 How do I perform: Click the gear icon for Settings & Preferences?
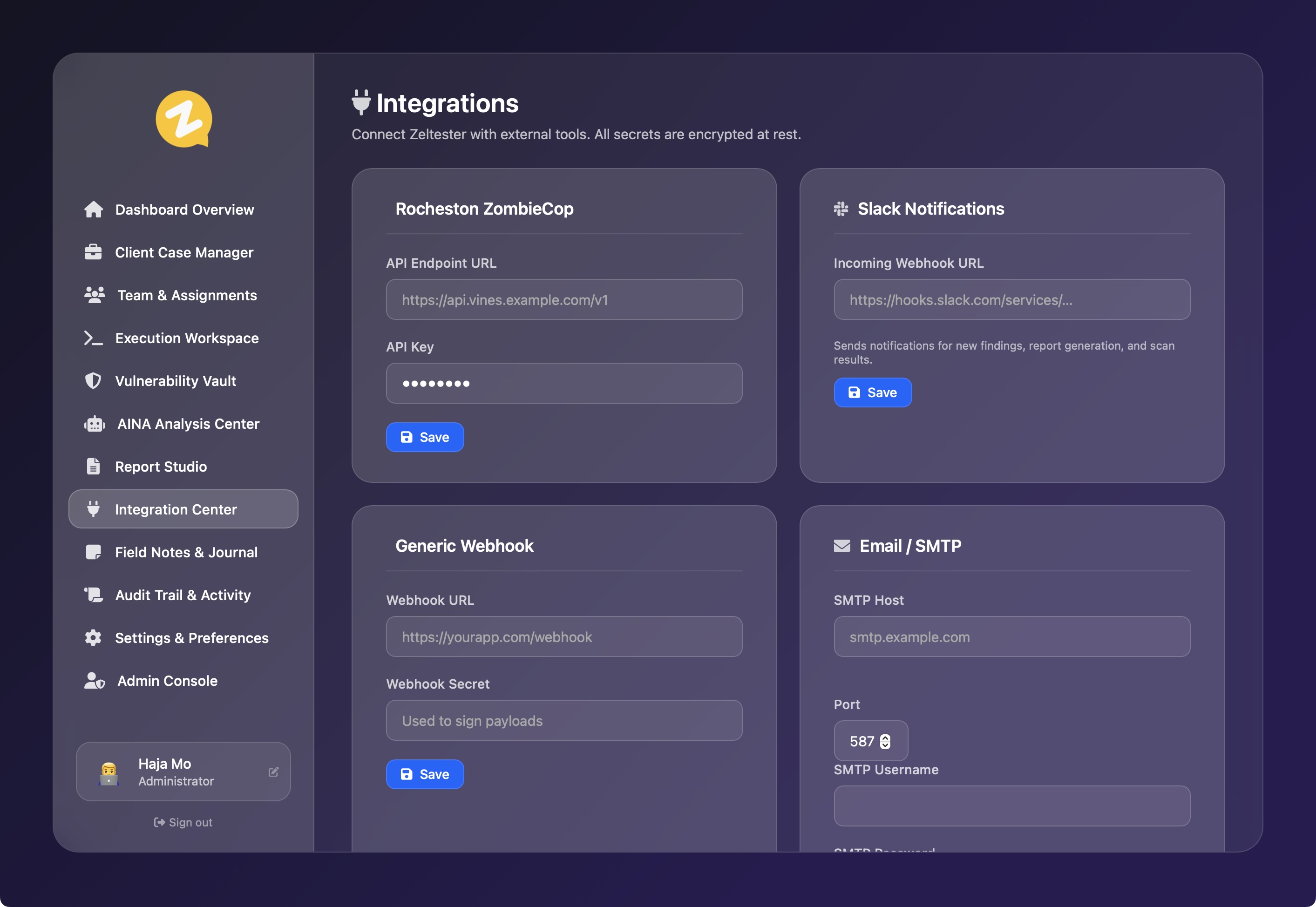[x=93, y=637]
